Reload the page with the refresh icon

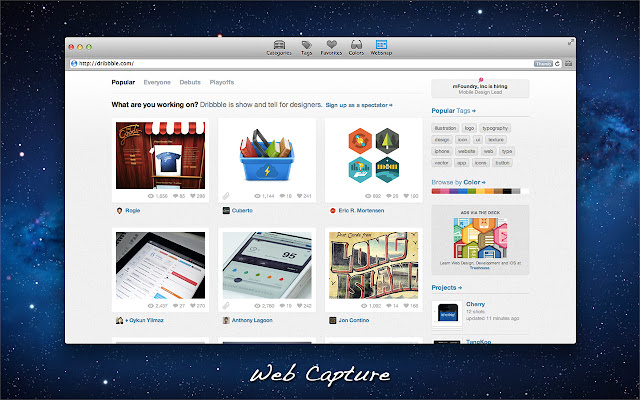(x=557, y=64)
